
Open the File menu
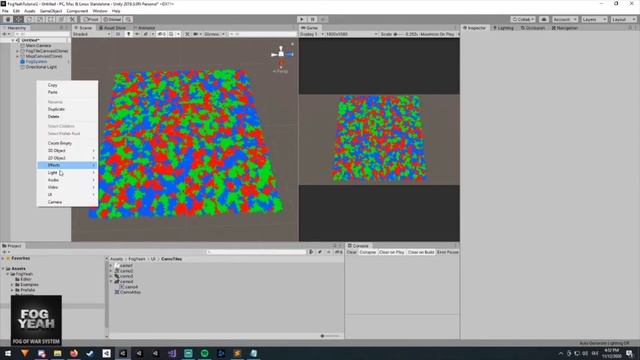click(x=5, y=11)
